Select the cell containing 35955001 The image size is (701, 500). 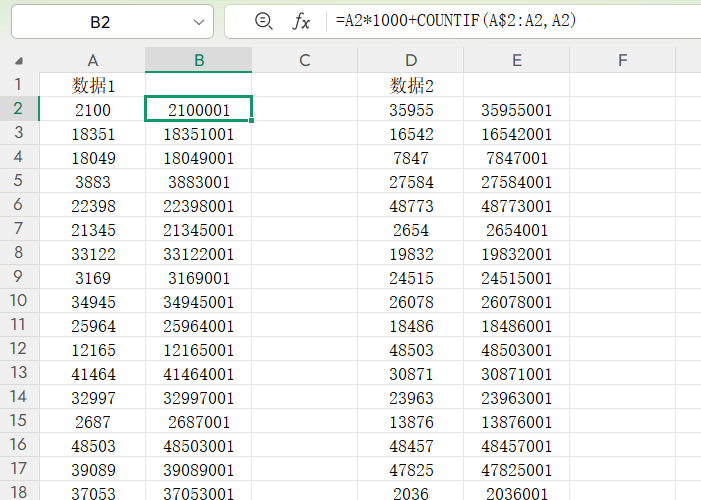click(x=516, y=109)
